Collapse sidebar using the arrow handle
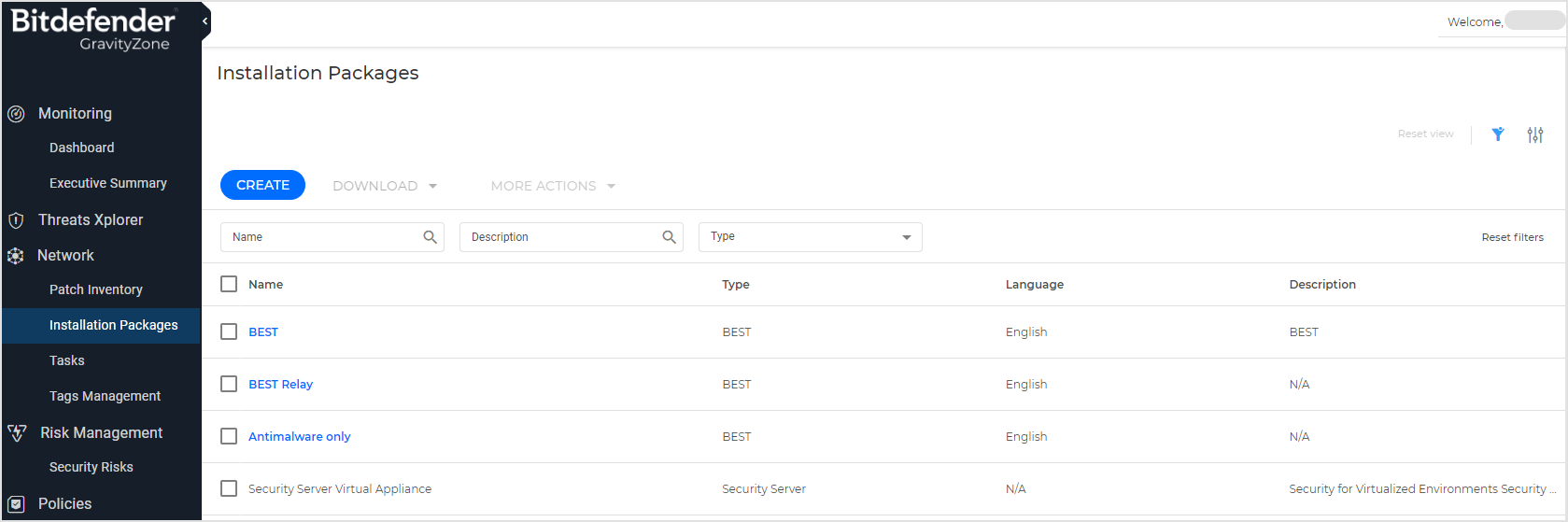1568x522 pixels. pyautogui.click(x=205, y=21)
